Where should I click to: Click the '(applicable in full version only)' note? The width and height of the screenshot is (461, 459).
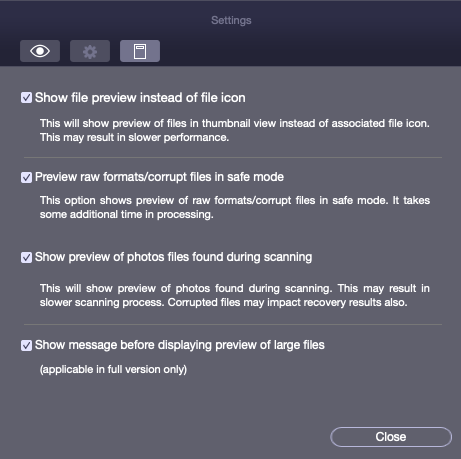tap(113, 369)
